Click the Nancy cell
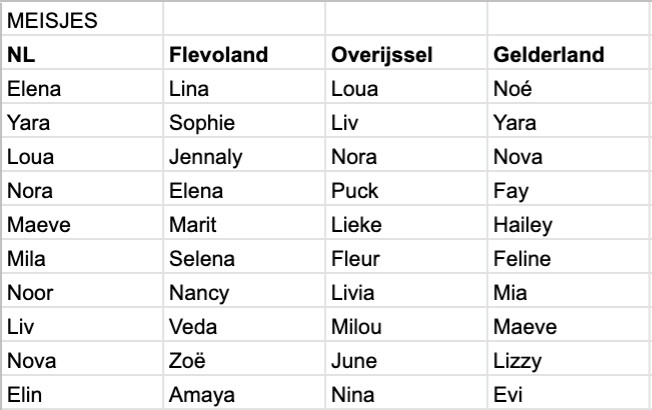 [244, 291]
